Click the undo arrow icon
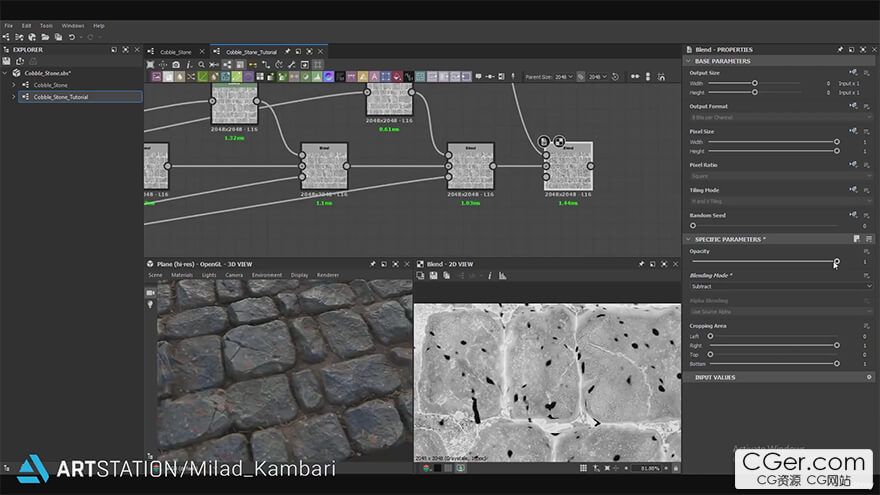Viewport: 880px width, 495px height. (x=71, y=37)
